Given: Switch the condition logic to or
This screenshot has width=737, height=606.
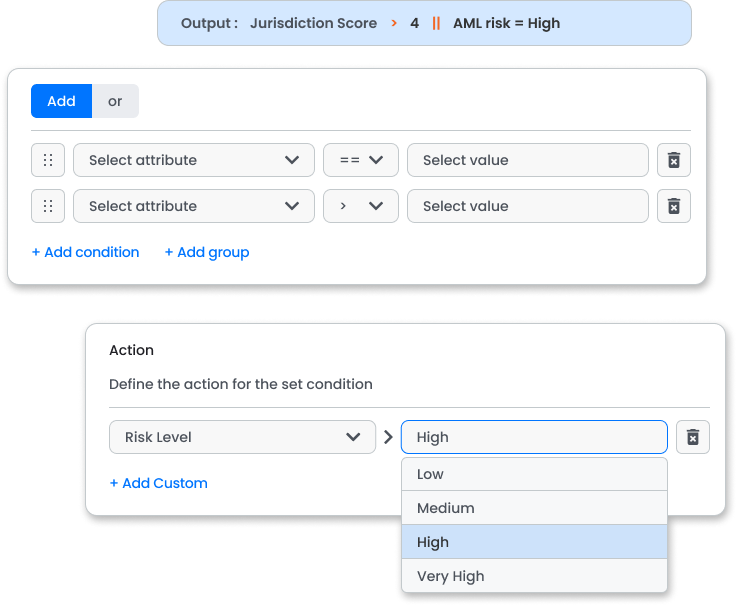Looking at the screenshot, I should (115, 101).
